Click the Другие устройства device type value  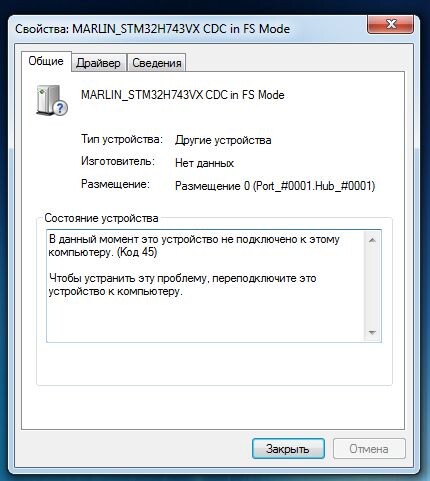point(223,140)
